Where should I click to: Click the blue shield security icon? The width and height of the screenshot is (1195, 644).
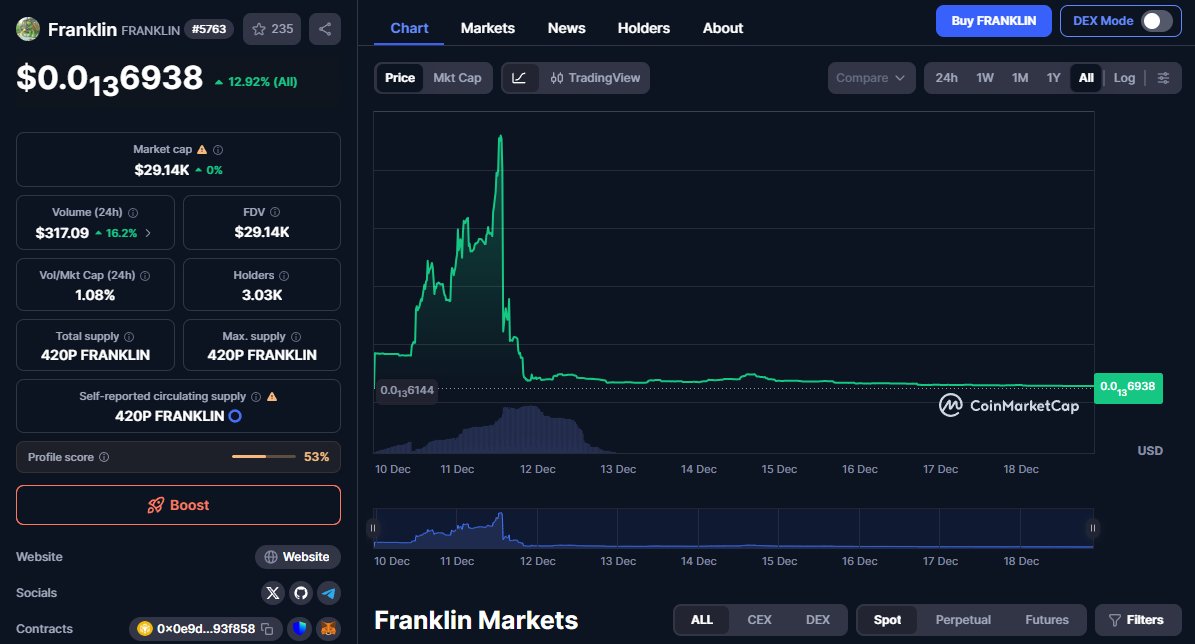coord(300,629)
